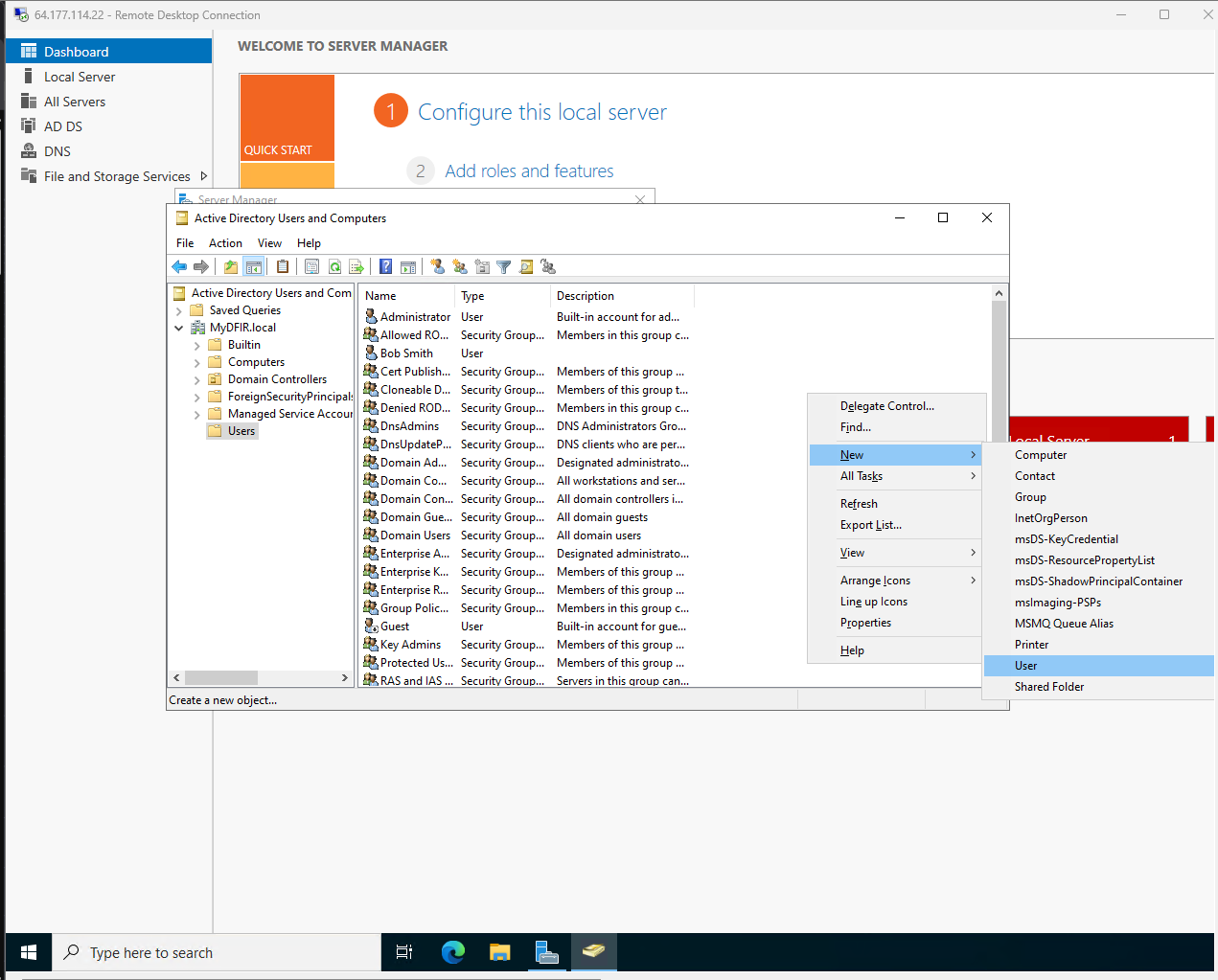Click Dashboard icon in Server Manager sidebar
The width and height of the screenshot is (1218, 980).
click(29, 51)
